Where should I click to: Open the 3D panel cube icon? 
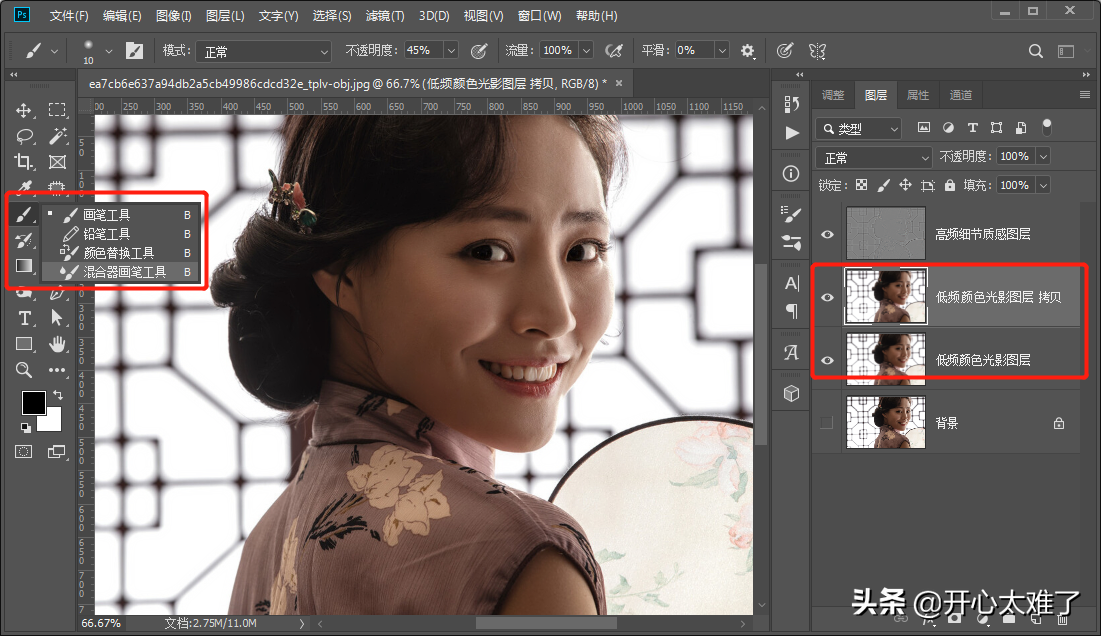point(791,393)
